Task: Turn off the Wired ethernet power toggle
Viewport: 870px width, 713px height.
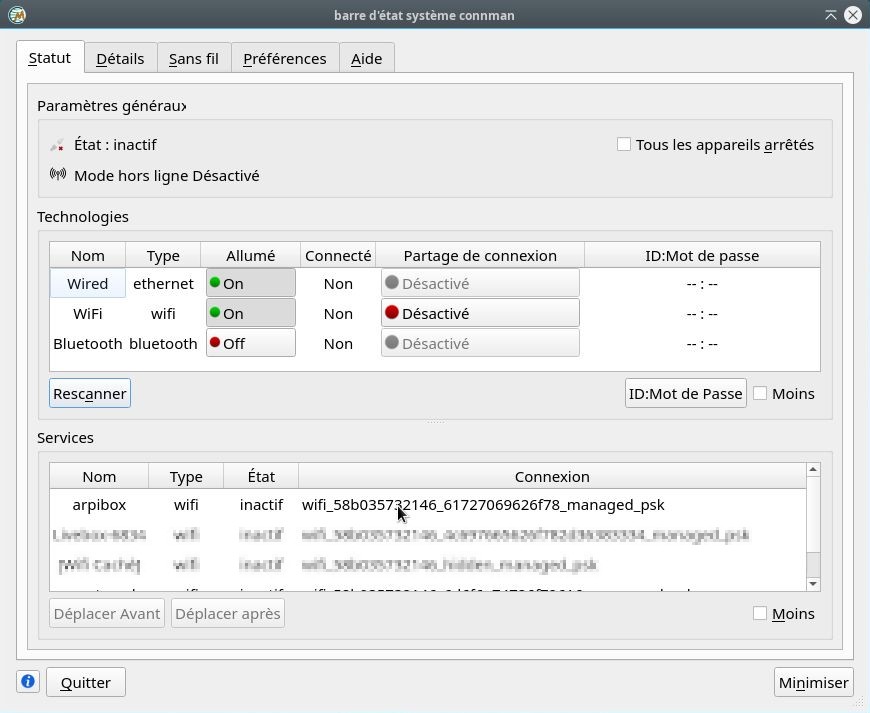Action: click(250, 283)
